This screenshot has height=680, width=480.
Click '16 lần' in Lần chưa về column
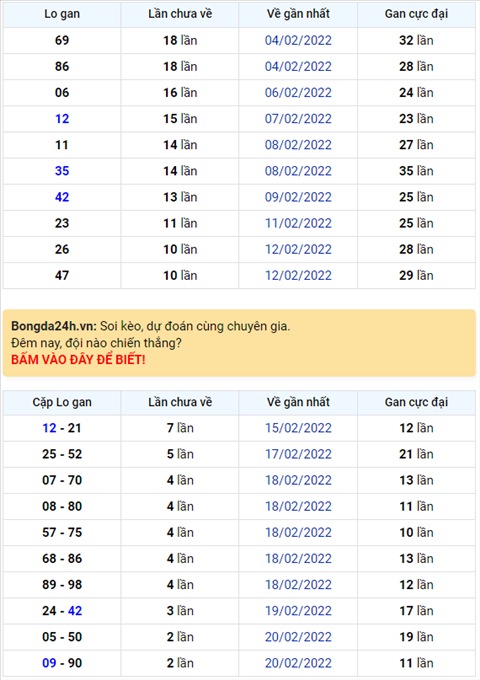[180, 92]
